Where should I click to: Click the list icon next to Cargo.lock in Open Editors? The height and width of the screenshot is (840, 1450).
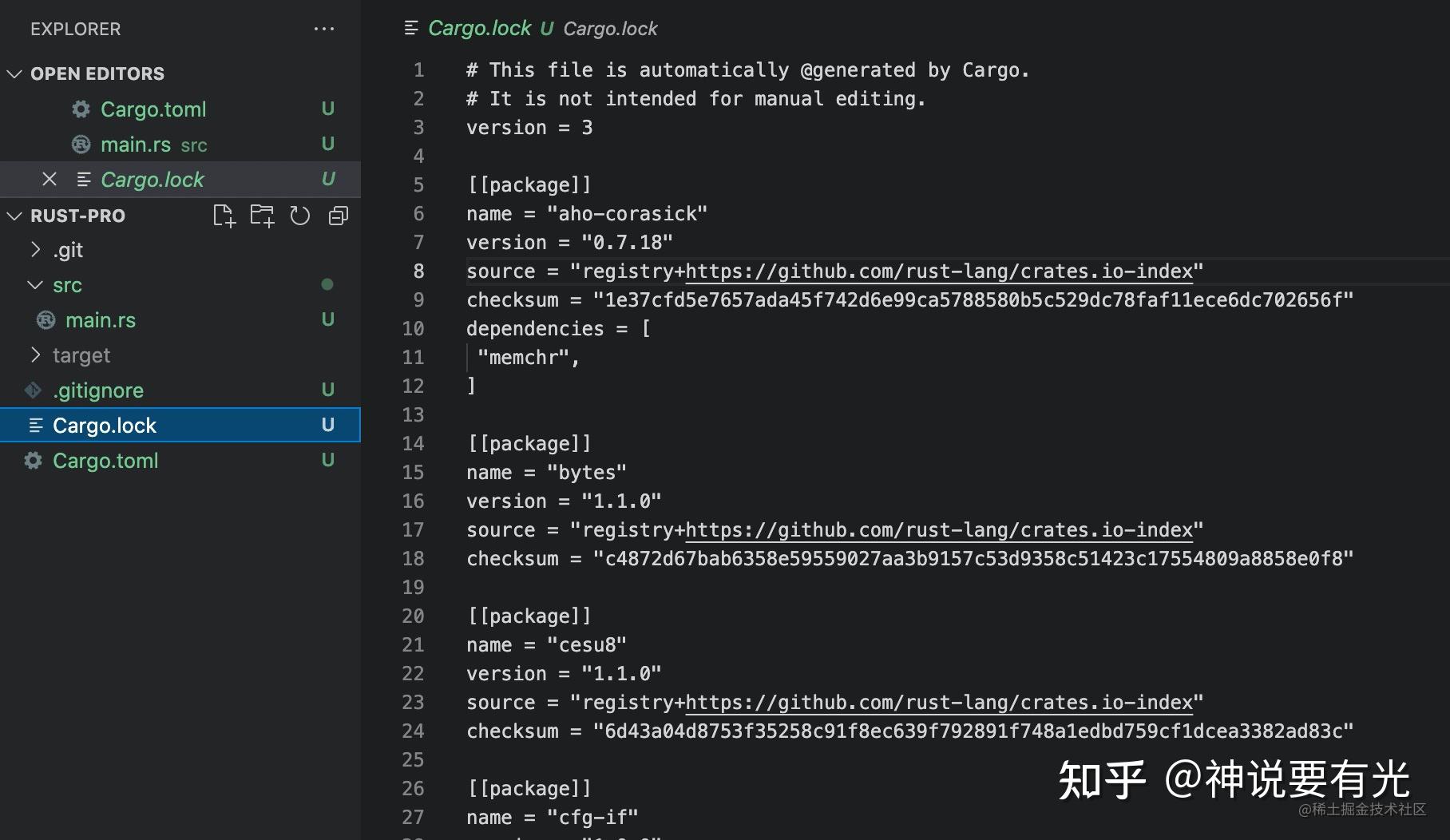84,179
